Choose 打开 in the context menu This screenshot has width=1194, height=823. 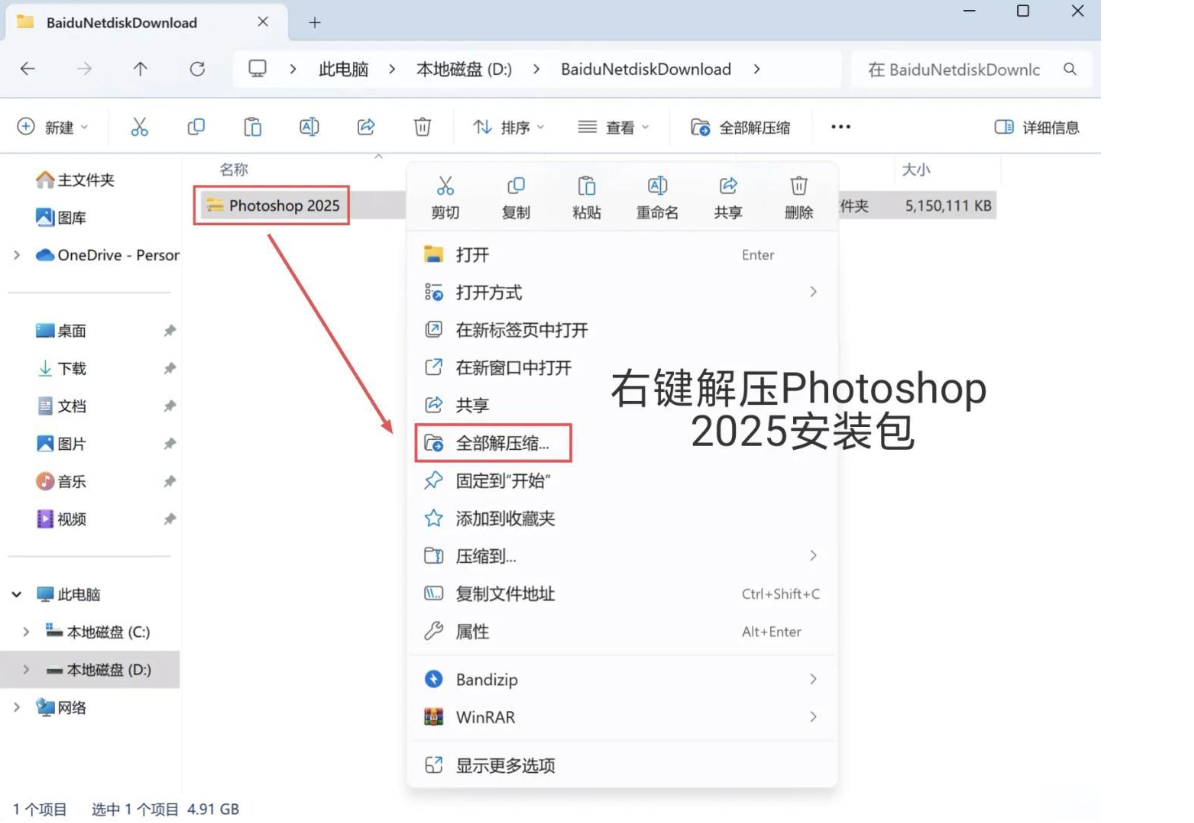pos(622,255)
